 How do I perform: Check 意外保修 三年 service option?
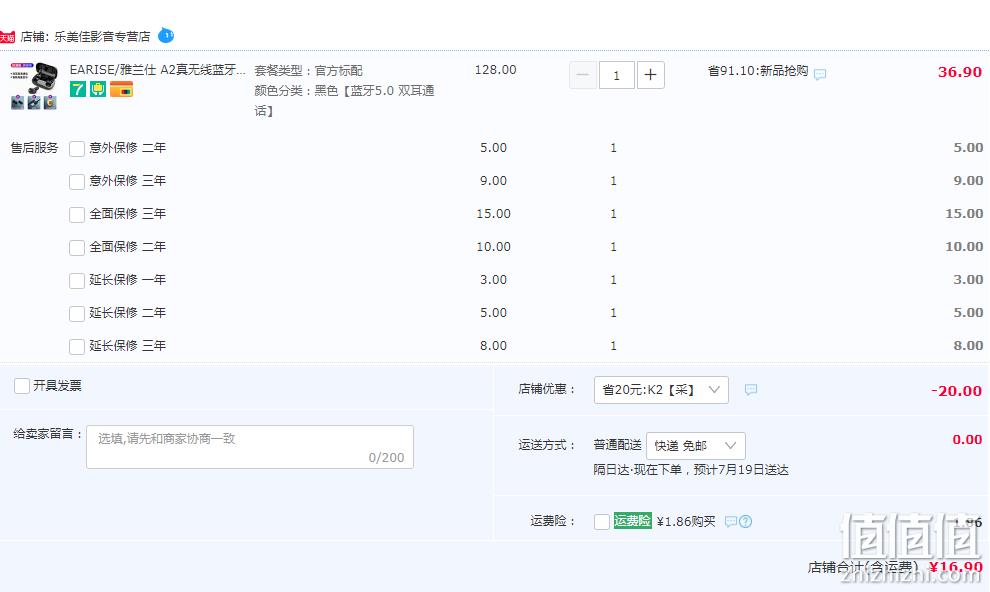(x=77, y=181)
